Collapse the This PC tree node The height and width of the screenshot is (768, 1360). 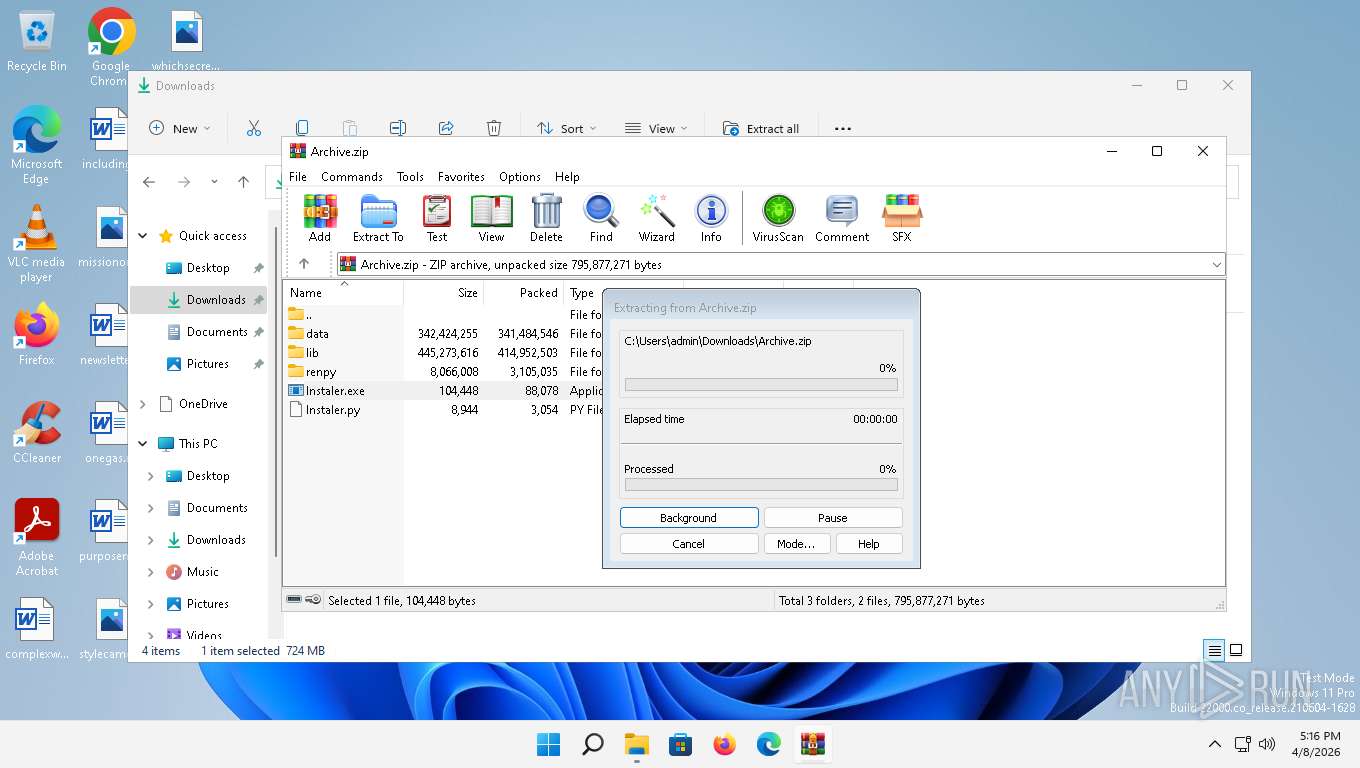143,444
